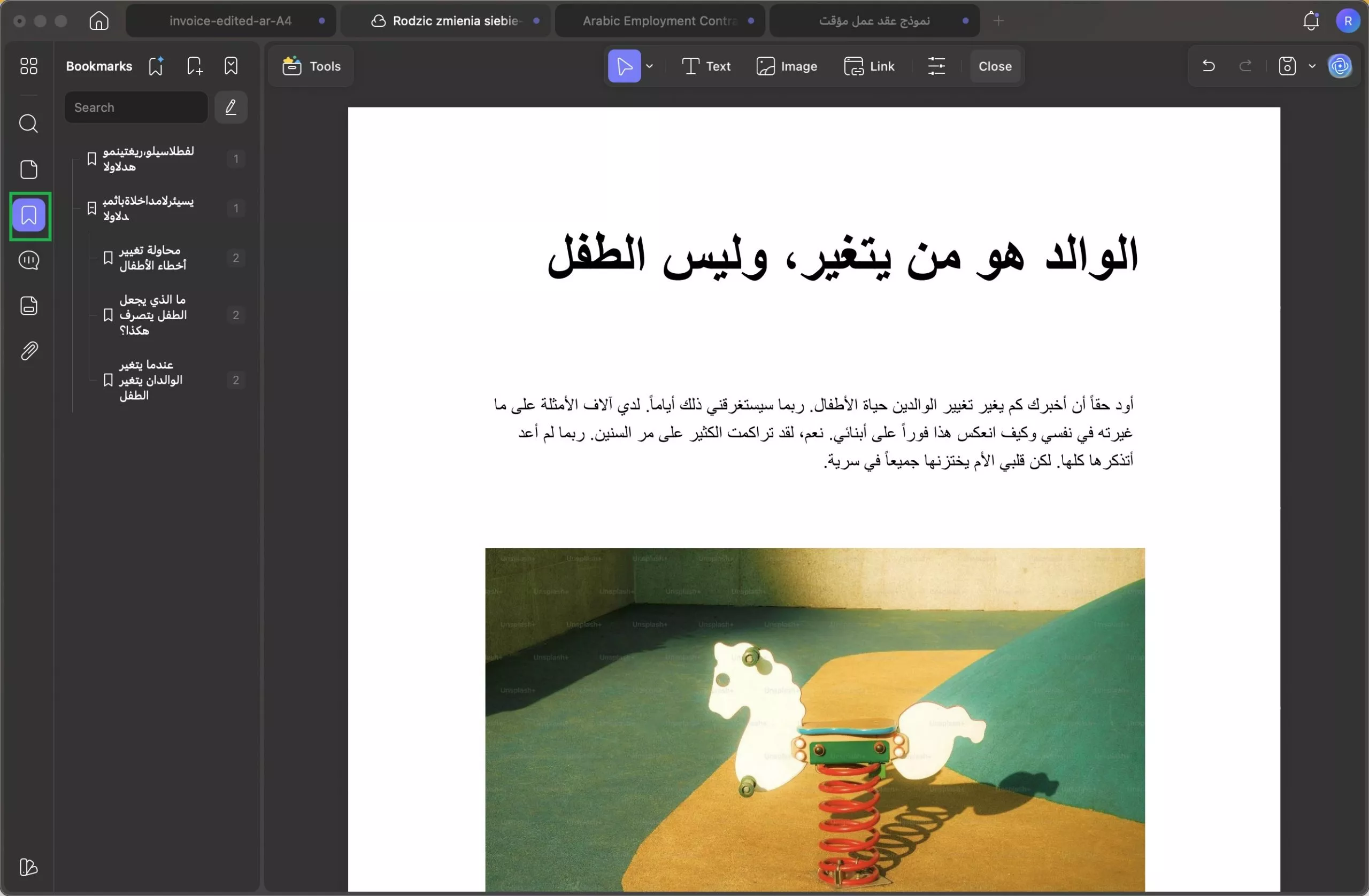Toggle bookmark edit mode with the pencil
Image resolution: width=1369 pixels, height=896 pixels.
pos(230,107)
